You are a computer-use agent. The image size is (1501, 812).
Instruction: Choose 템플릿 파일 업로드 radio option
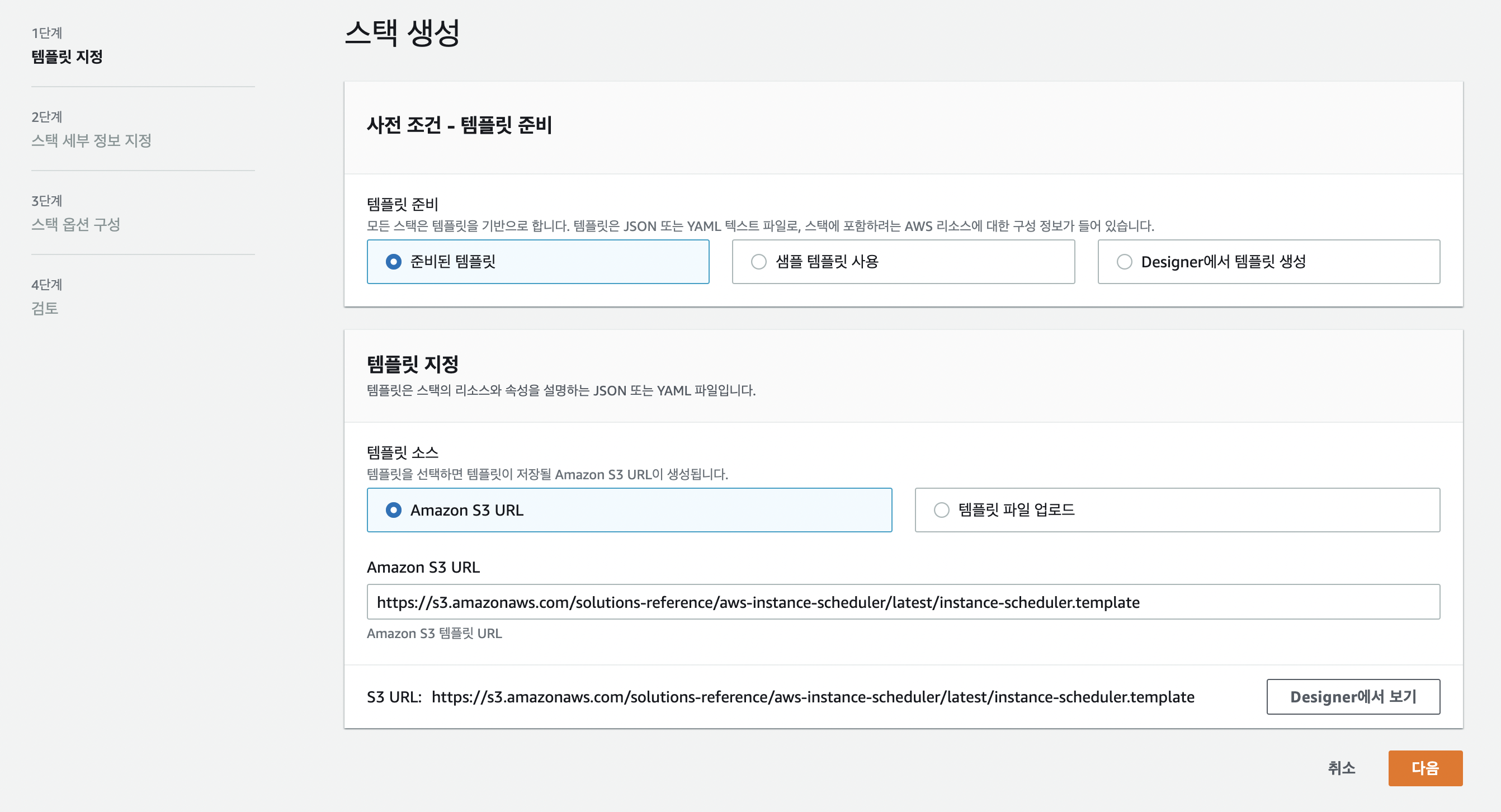[941, 509]
